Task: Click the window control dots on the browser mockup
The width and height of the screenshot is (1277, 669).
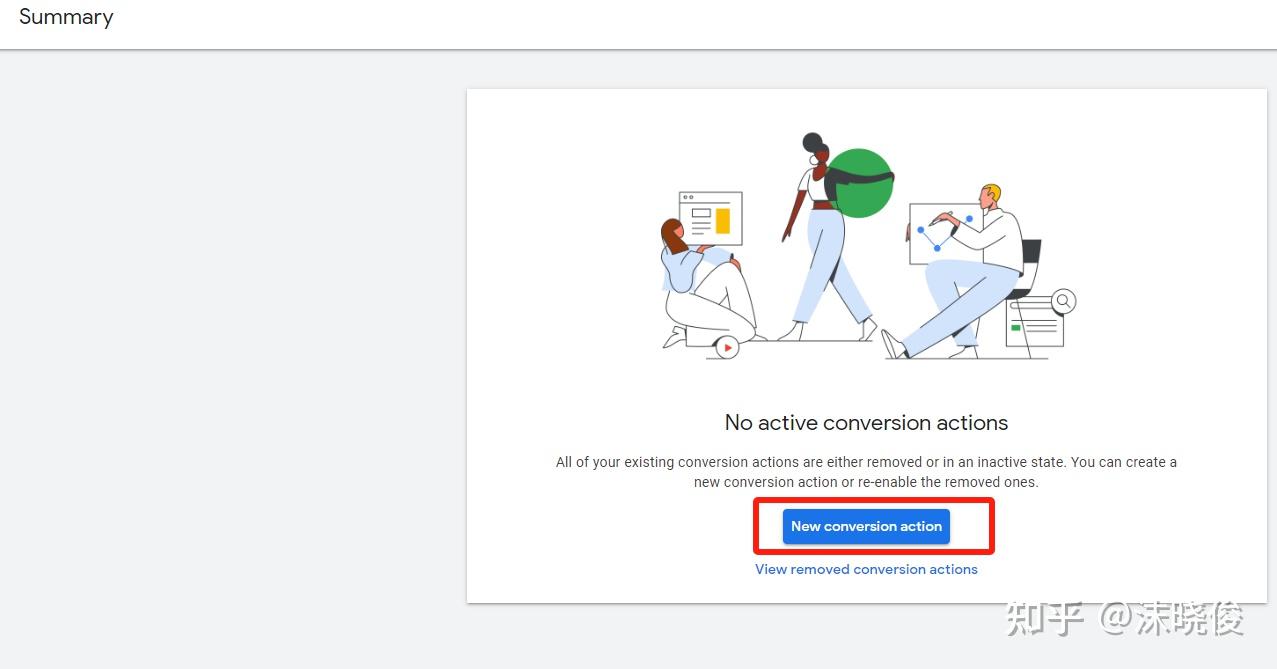Action: point(688,196)
